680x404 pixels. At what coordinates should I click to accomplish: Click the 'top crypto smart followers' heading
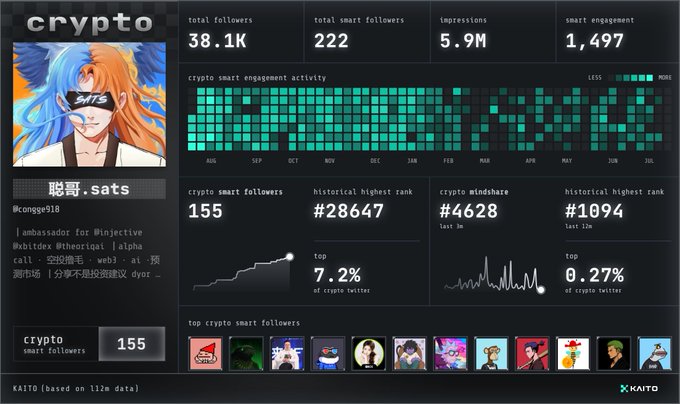pos(244,323)
